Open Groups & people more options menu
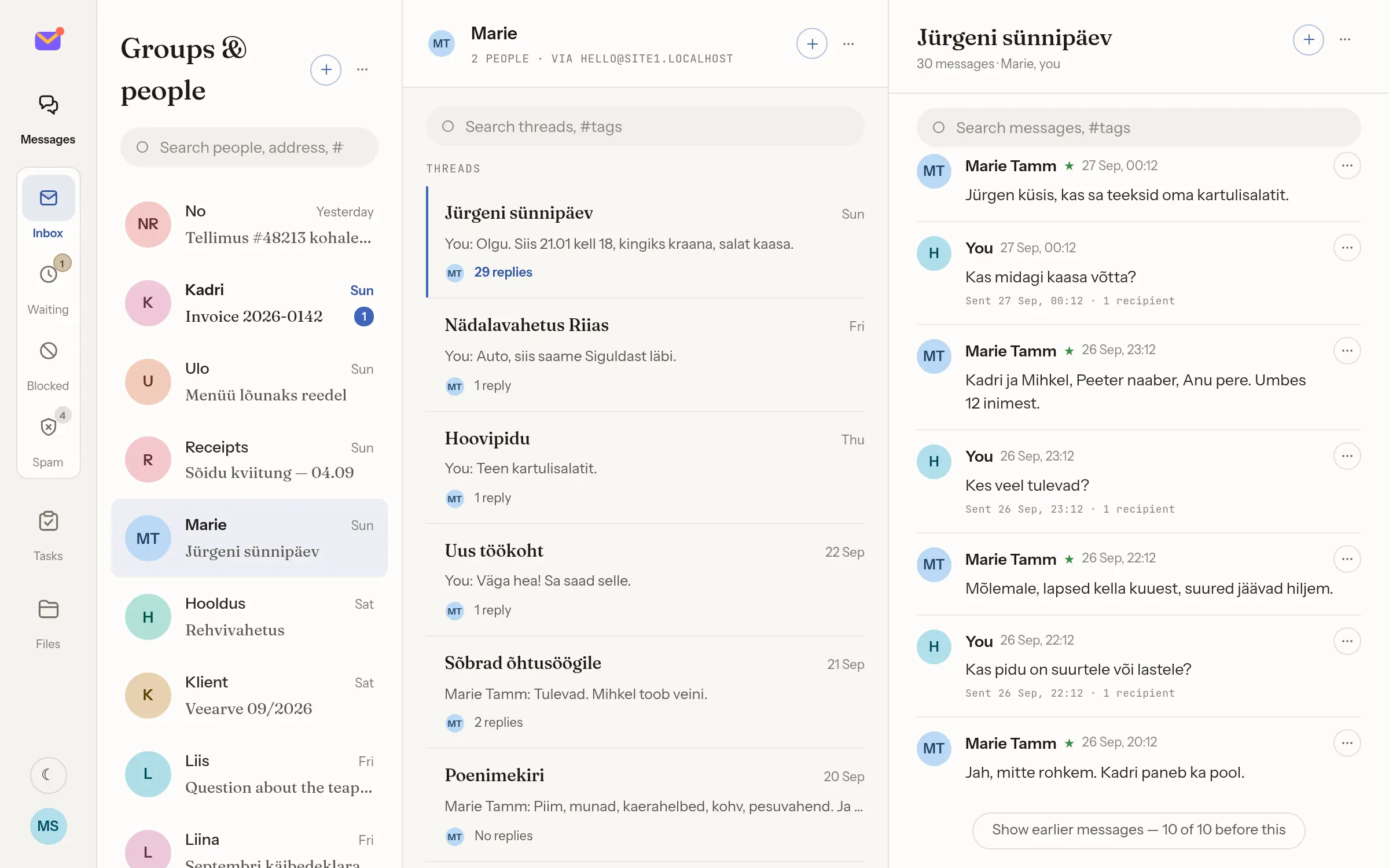1389x868 pixels. [x=362, y=70]
